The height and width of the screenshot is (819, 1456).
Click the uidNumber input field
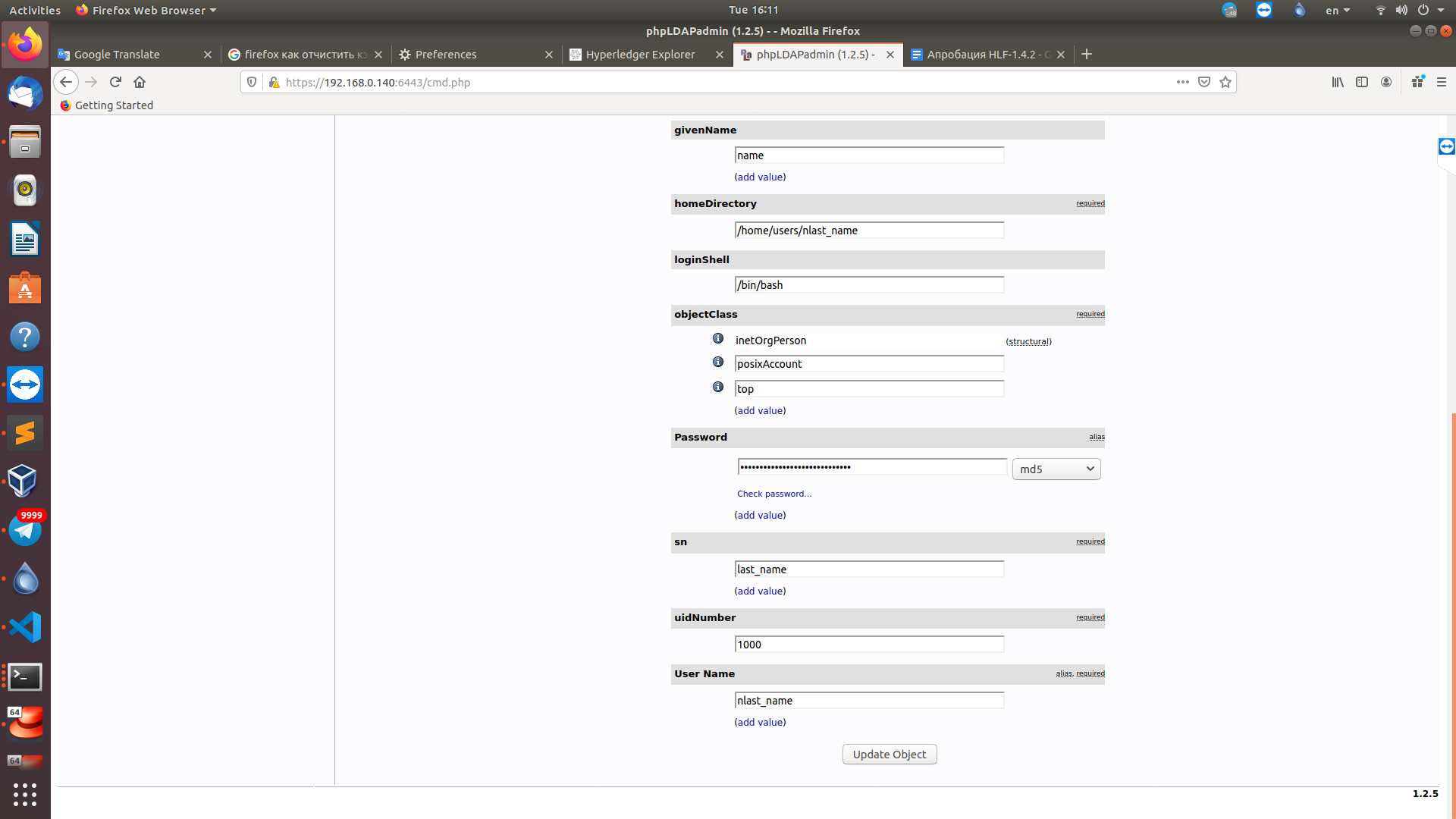[869, 644]
